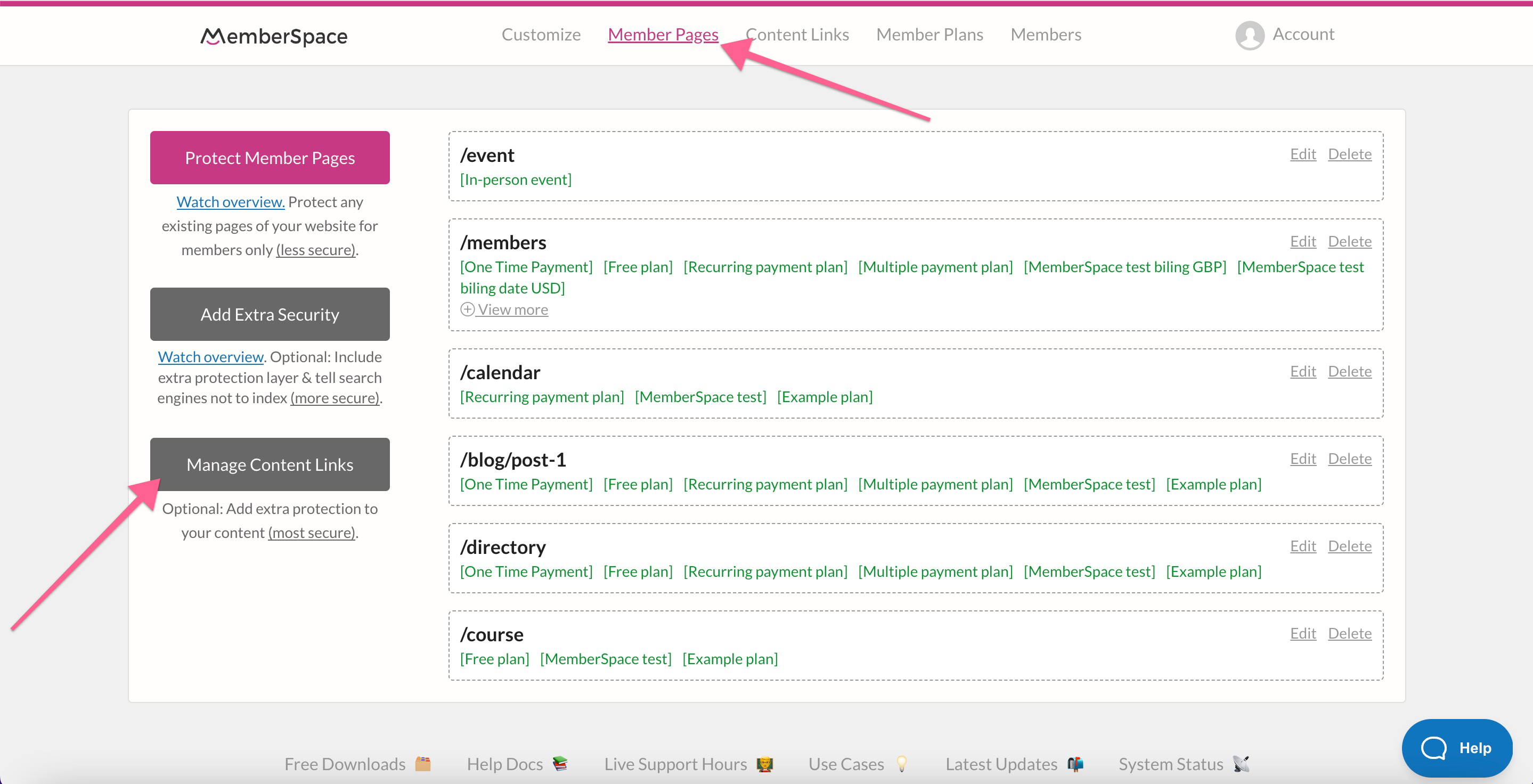
Task: Click the /blog/post-1 page title
Action: [513, 460]
